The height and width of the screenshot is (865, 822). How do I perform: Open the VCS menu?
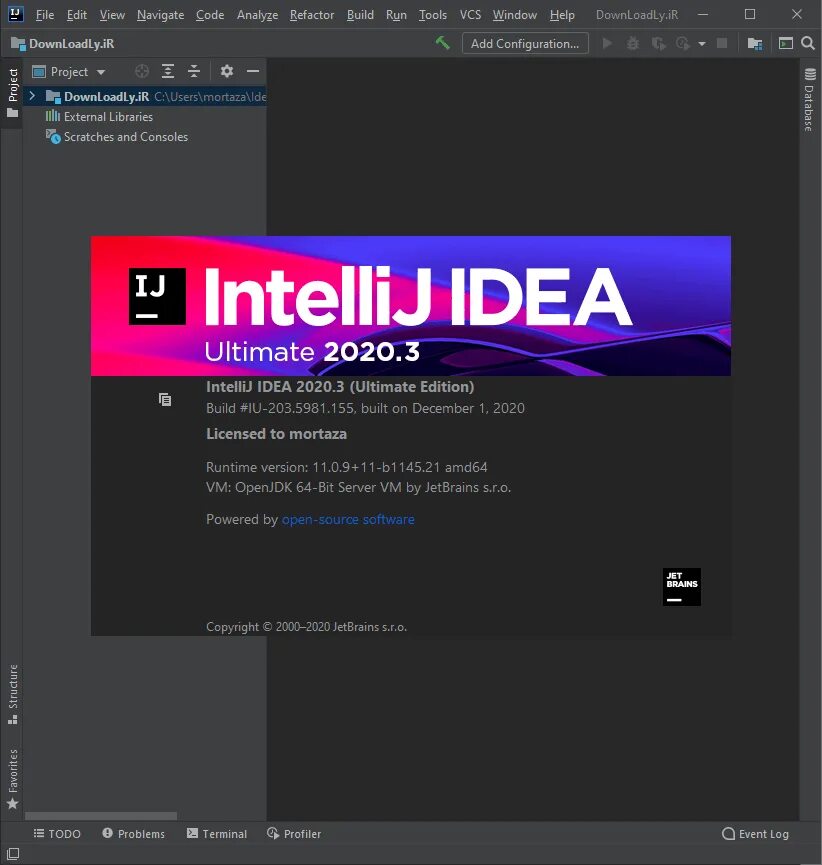(x=471, y=15)
